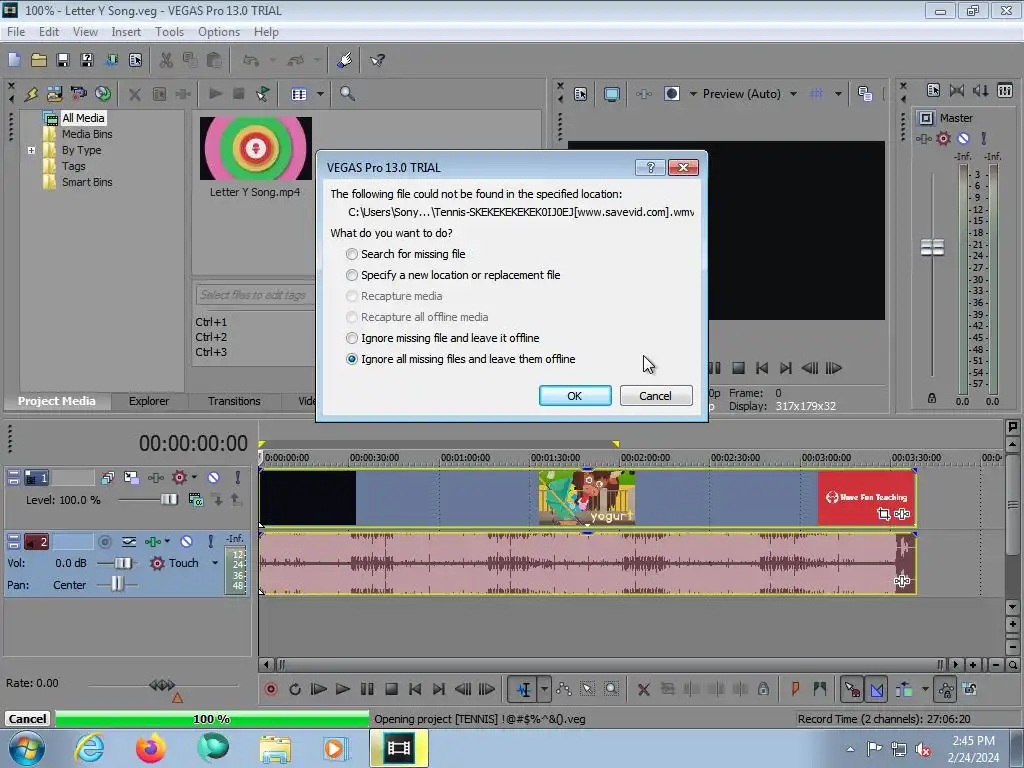This screenshot has width=1024, height=768.
Task: Click the Redo arrow icon
Action: 296,60
